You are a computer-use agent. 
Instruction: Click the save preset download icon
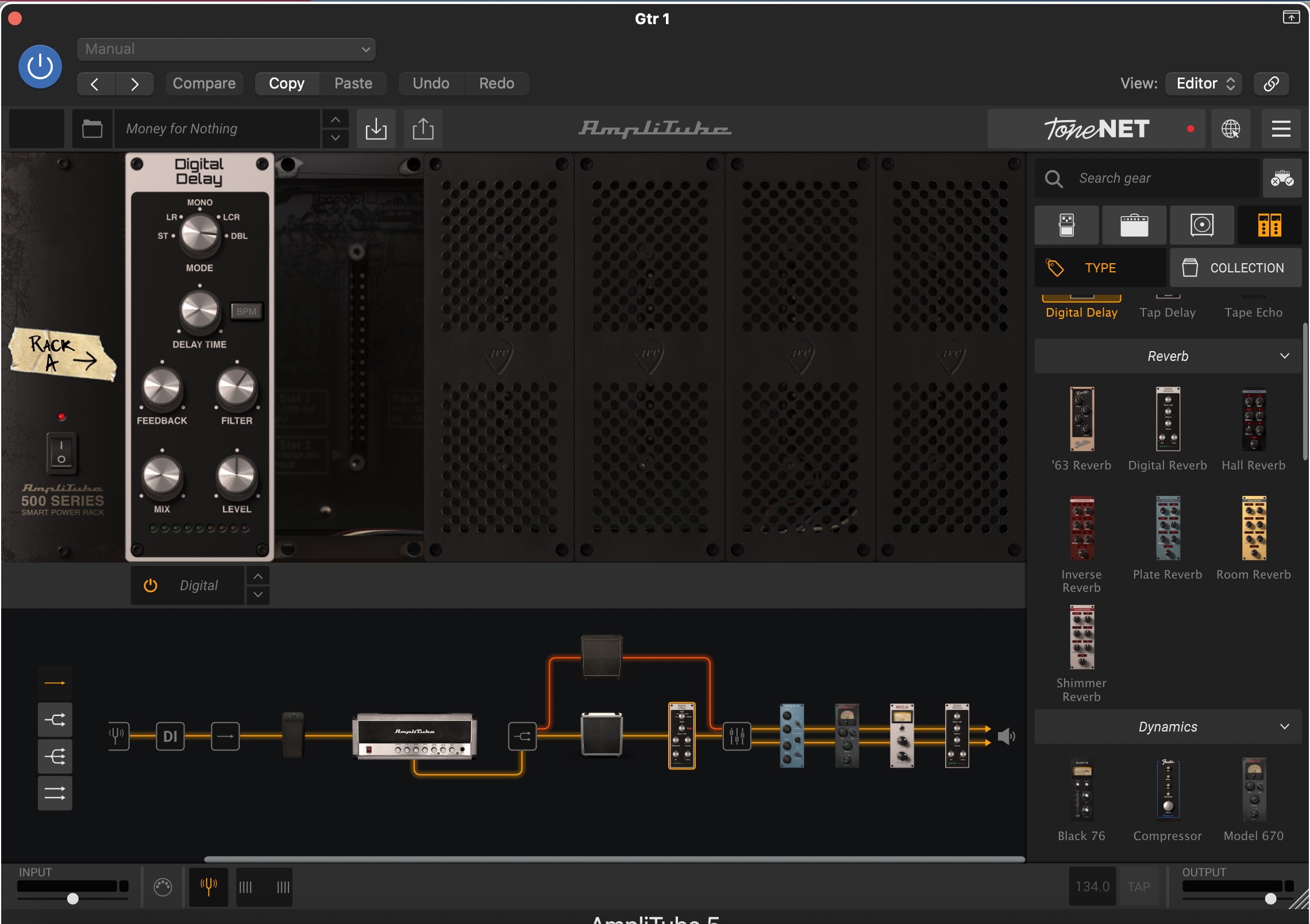(x=376, y=129)
